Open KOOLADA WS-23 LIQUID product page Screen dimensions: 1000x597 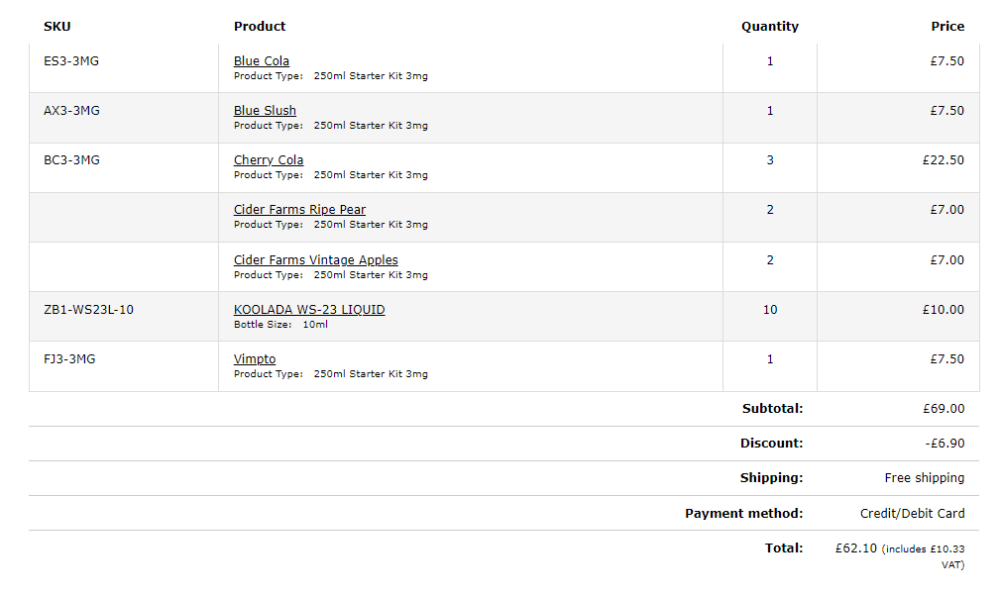click(x=309, y=310)
